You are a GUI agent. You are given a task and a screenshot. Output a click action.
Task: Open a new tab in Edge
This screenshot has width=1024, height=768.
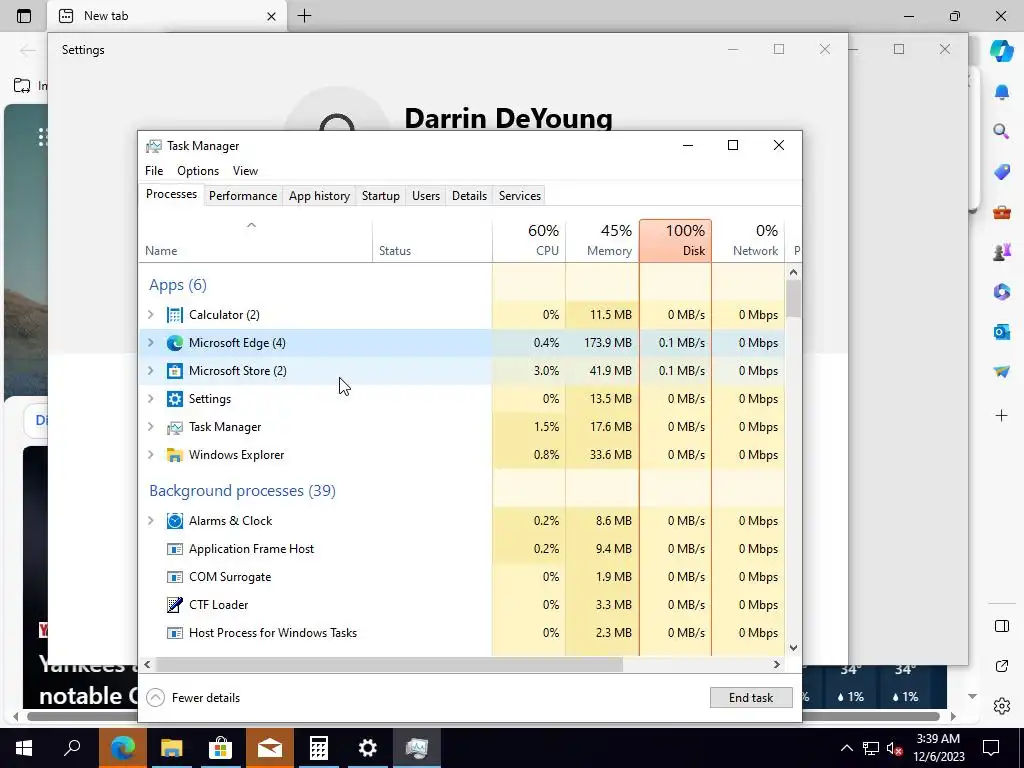304,16
